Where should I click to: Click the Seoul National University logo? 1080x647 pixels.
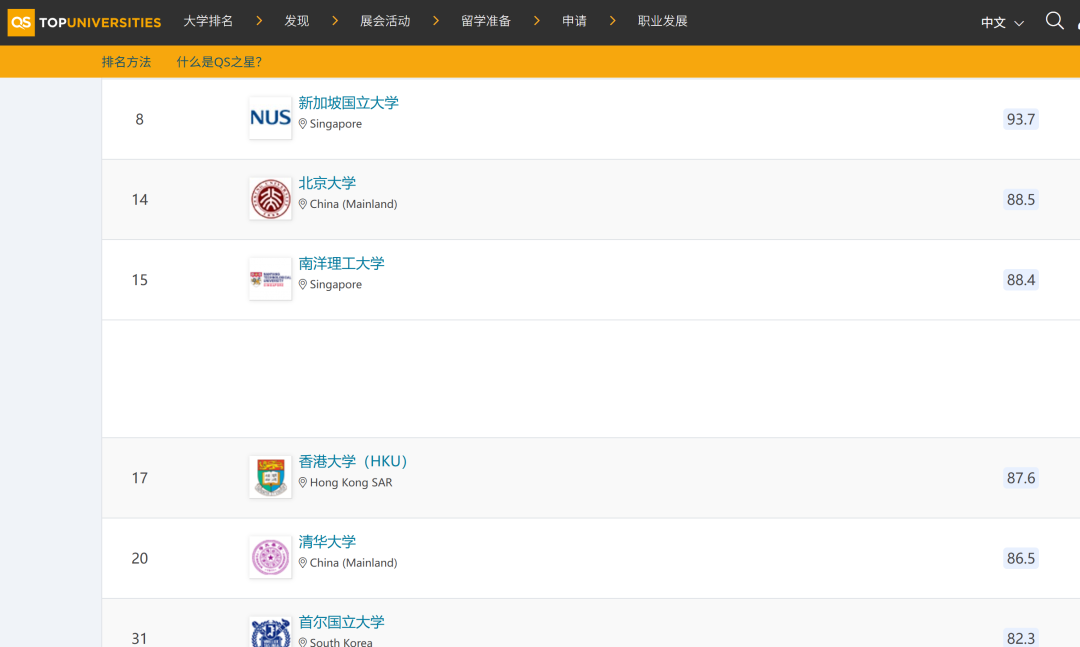point(270,633)
